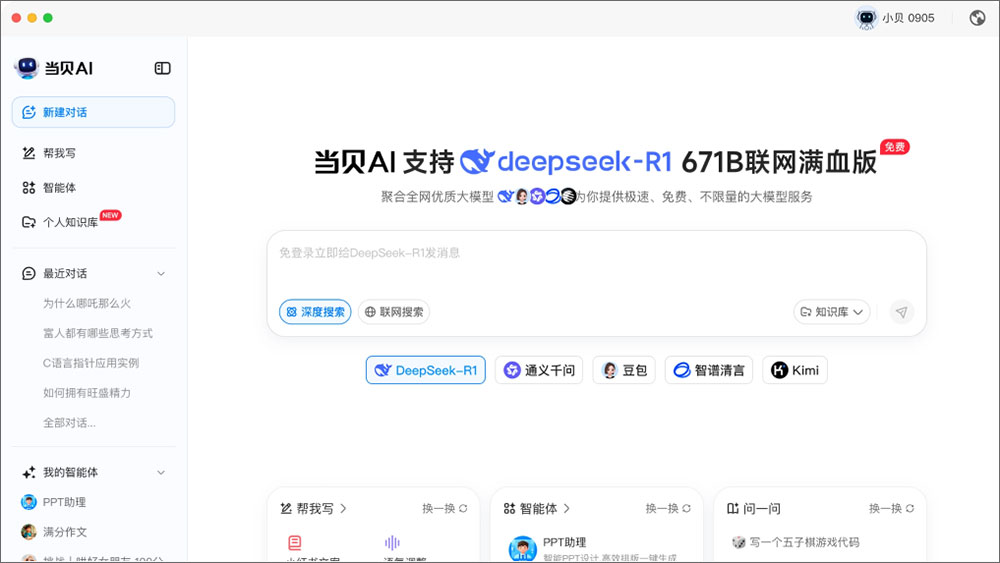Select the 豆包 model
This screenshot has width=1000, height=563.
[x=624, y=370]
